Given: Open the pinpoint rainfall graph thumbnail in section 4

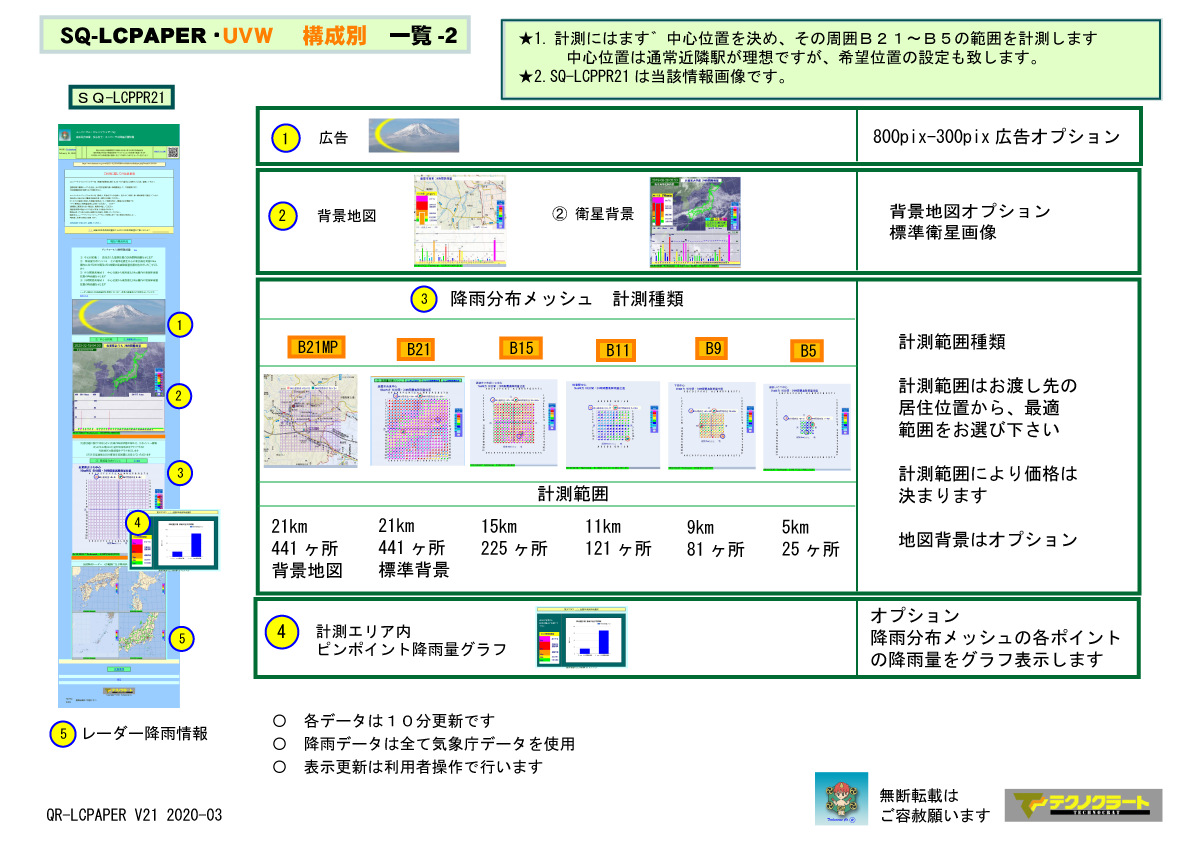Looking at the screenshot, I should pyautogui.click(x=581, y=636).
